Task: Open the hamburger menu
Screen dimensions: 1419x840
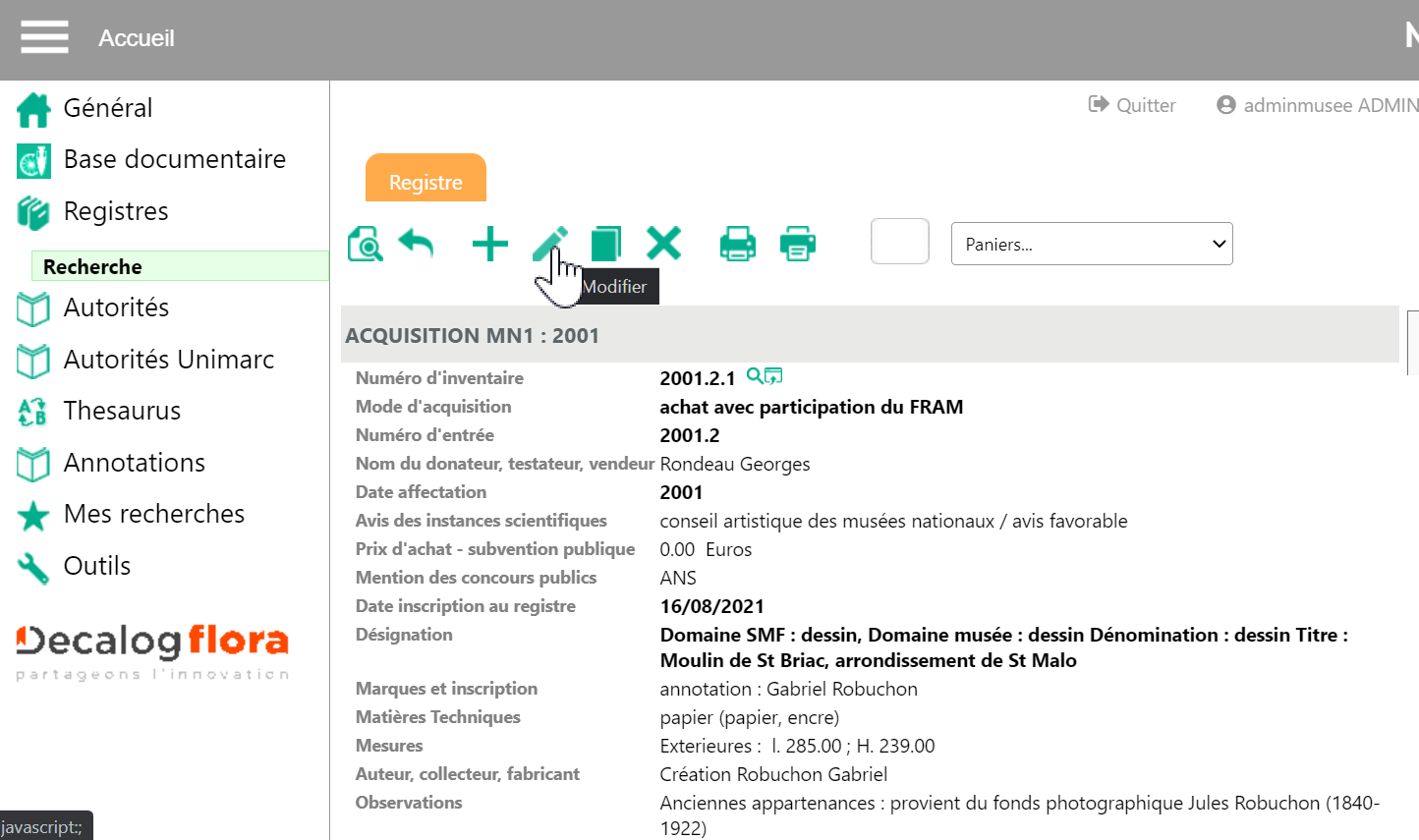Action: [x=44, y=37]
